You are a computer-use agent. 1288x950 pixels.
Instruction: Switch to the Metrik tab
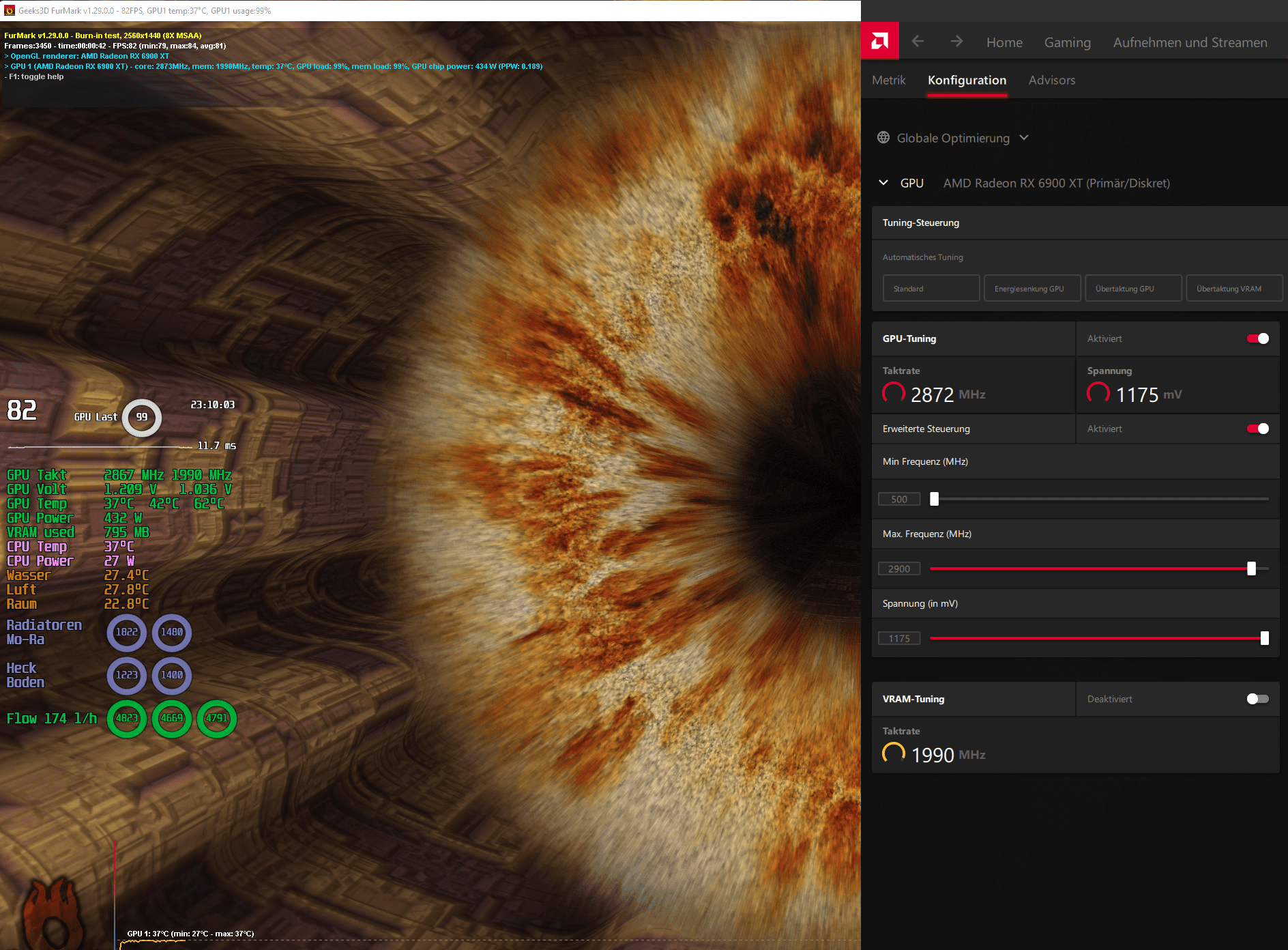pos(889,80)
